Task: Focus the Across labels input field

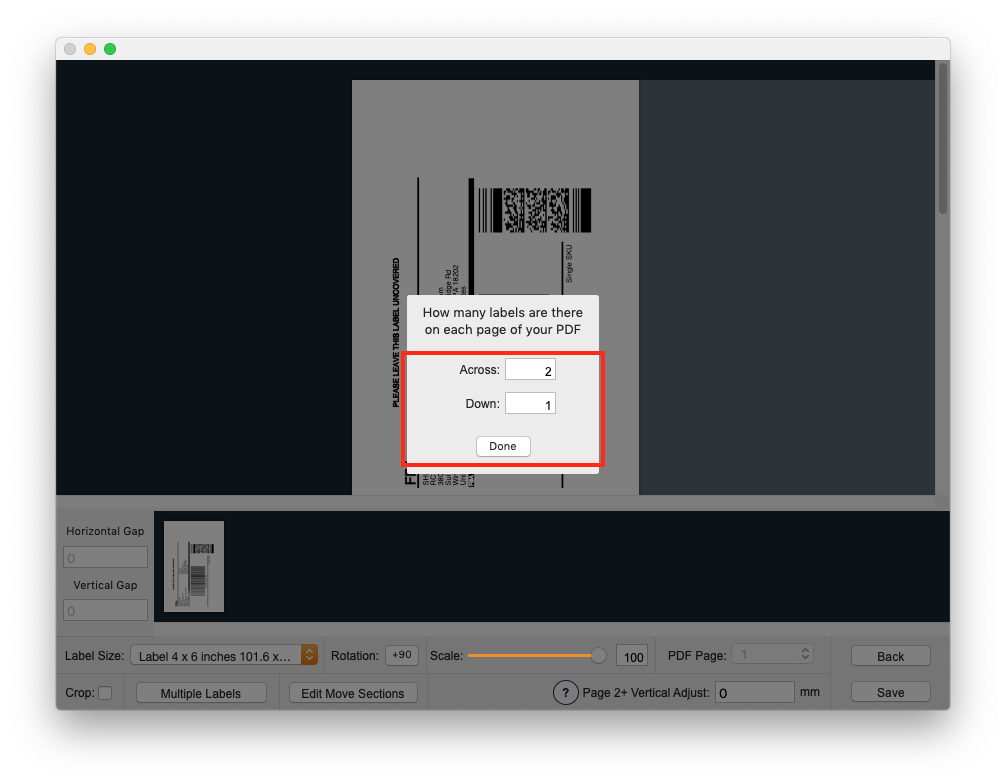Action: point(530,370)
